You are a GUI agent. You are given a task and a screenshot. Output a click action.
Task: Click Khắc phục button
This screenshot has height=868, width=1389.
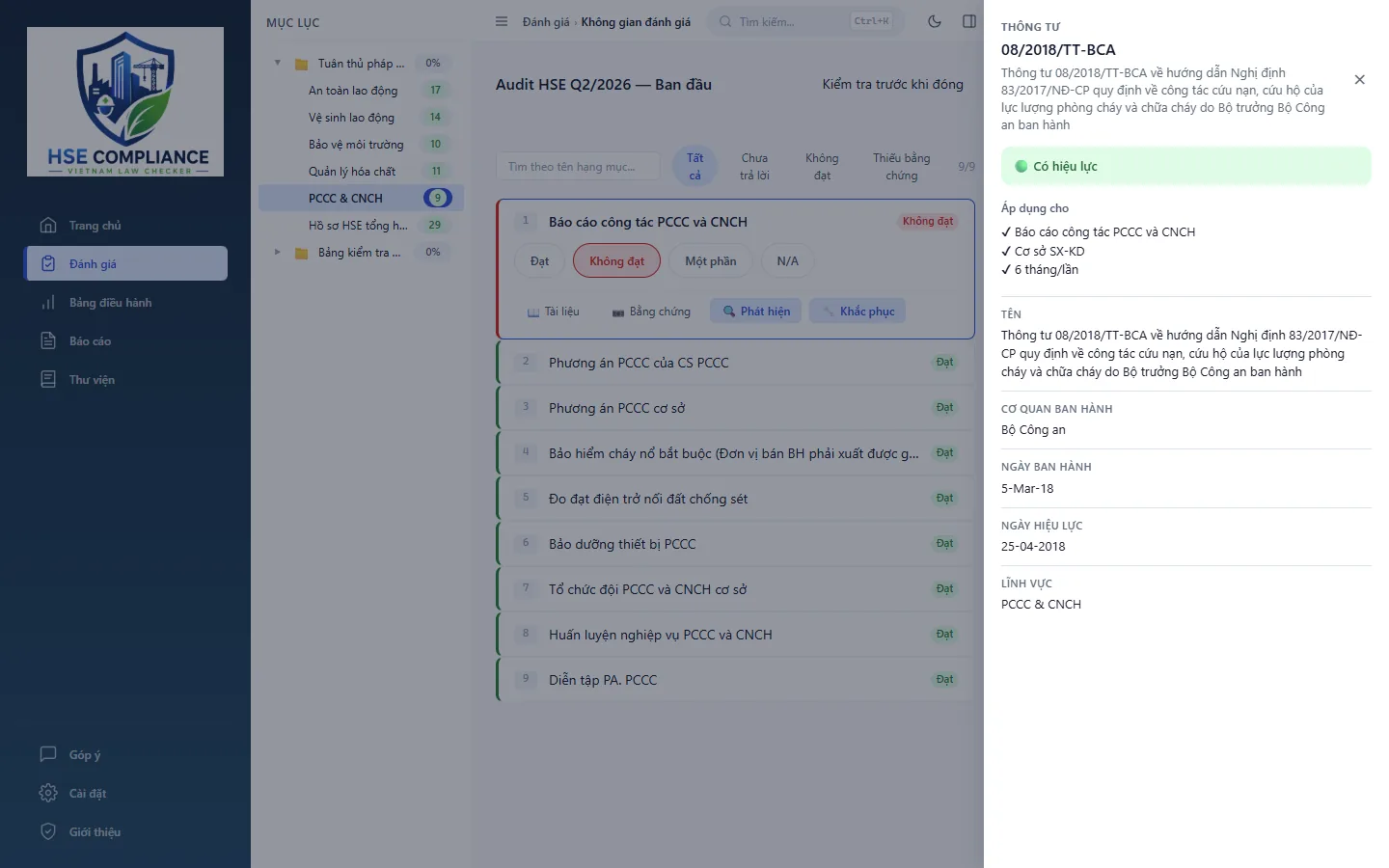tap(858, 312)
